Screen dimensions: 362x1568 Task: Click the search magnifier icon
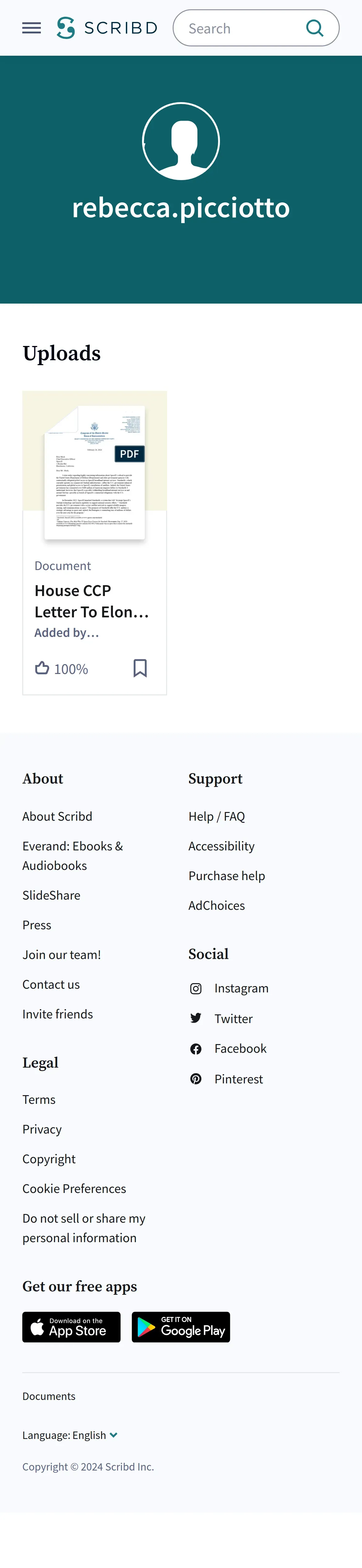coord(315,28)
